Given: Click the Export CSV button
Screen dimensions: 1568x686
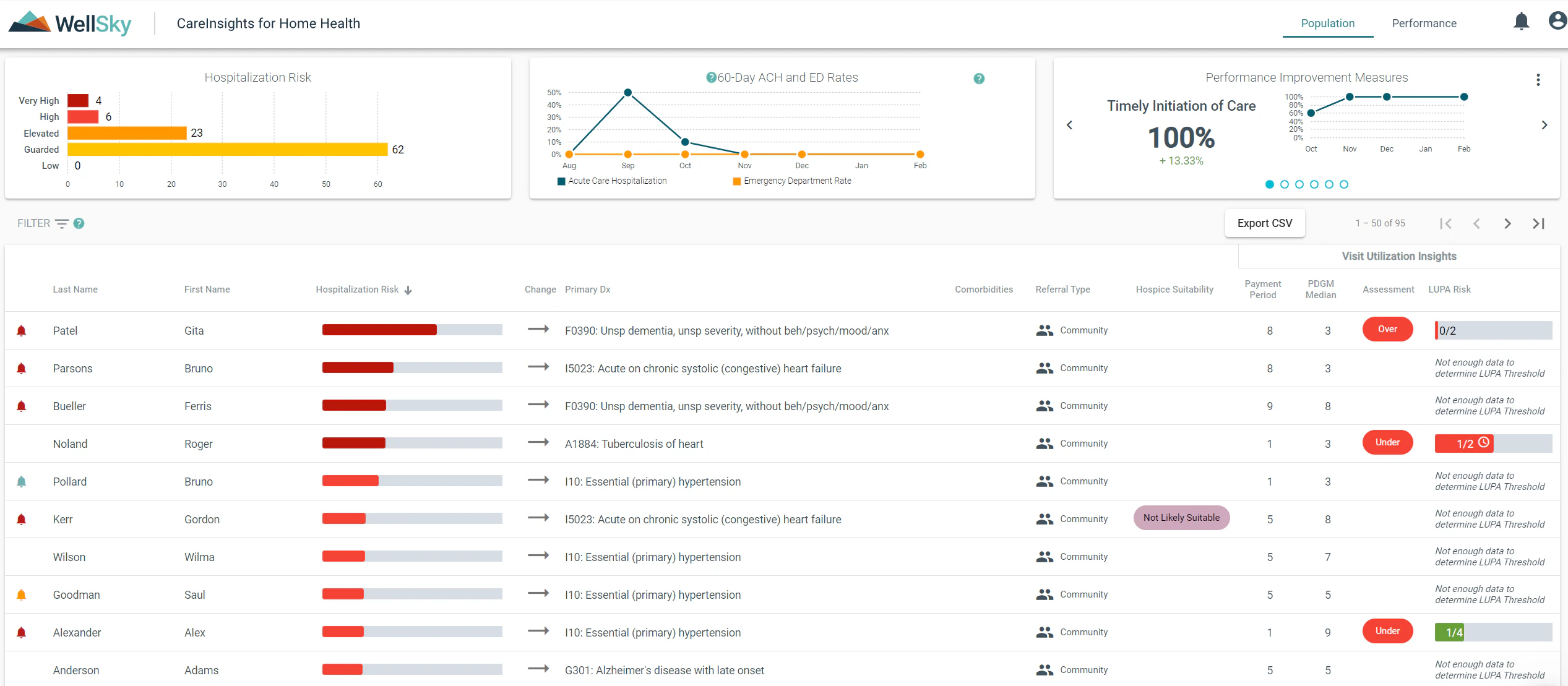Looking at the screenshot, I should 1265,223.
